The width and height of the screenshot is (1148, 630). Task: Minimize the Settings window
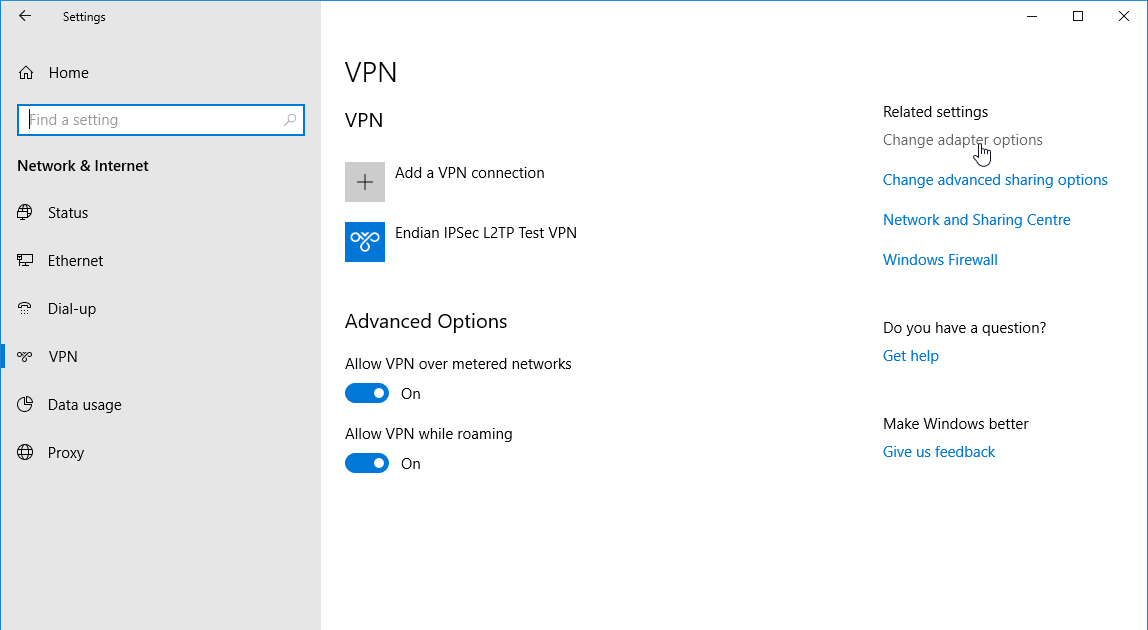pos(1032,16)
